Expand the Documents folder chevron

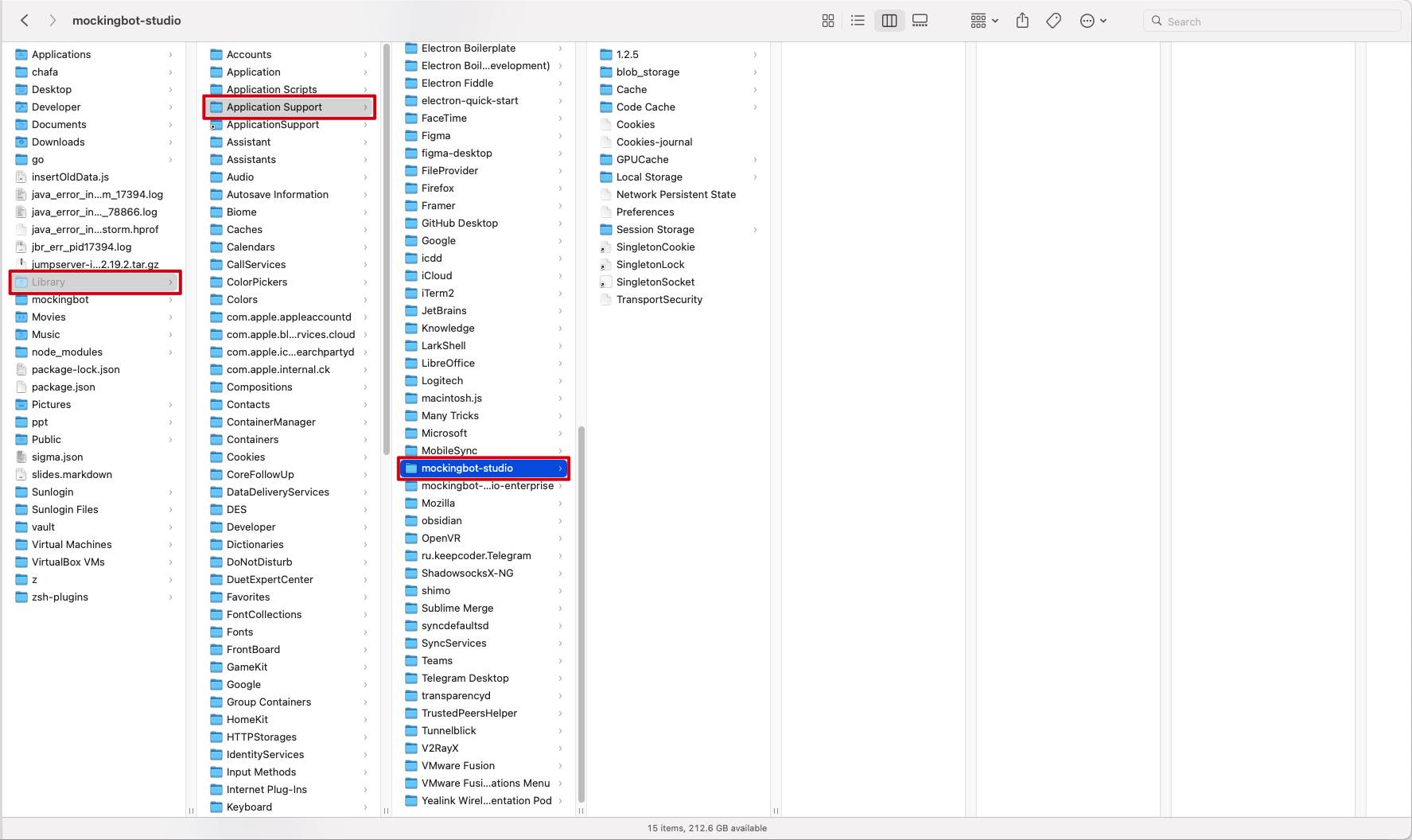coord(170,124)
